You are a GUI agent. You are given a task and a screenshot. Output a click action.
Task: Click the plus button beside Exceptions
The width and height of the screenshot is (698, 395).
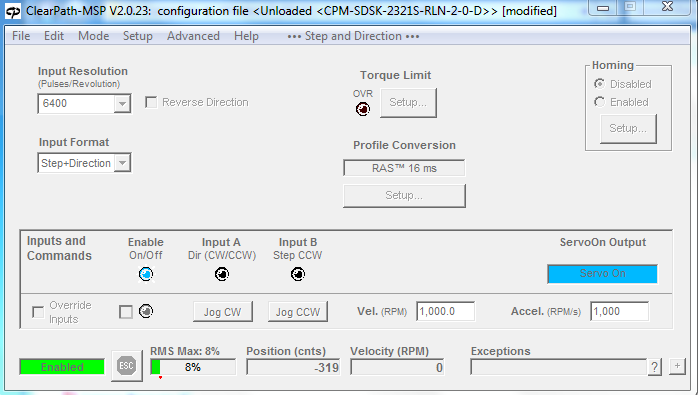tap(677, 366)
